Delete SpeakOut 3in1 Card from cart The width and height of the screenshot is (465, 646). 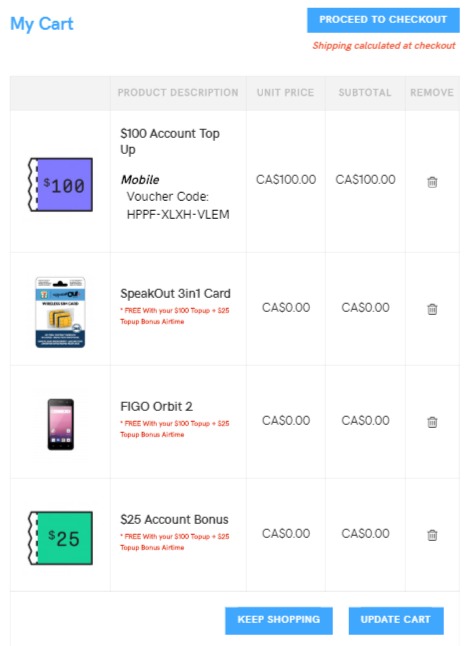pos(432,309)
